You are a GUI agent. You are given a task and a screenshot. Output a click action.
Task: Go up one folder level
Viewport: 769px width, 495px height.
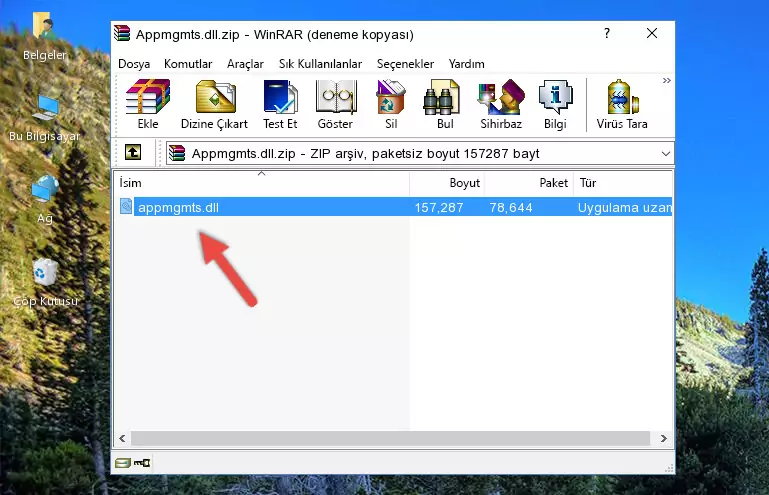point(133,153)
